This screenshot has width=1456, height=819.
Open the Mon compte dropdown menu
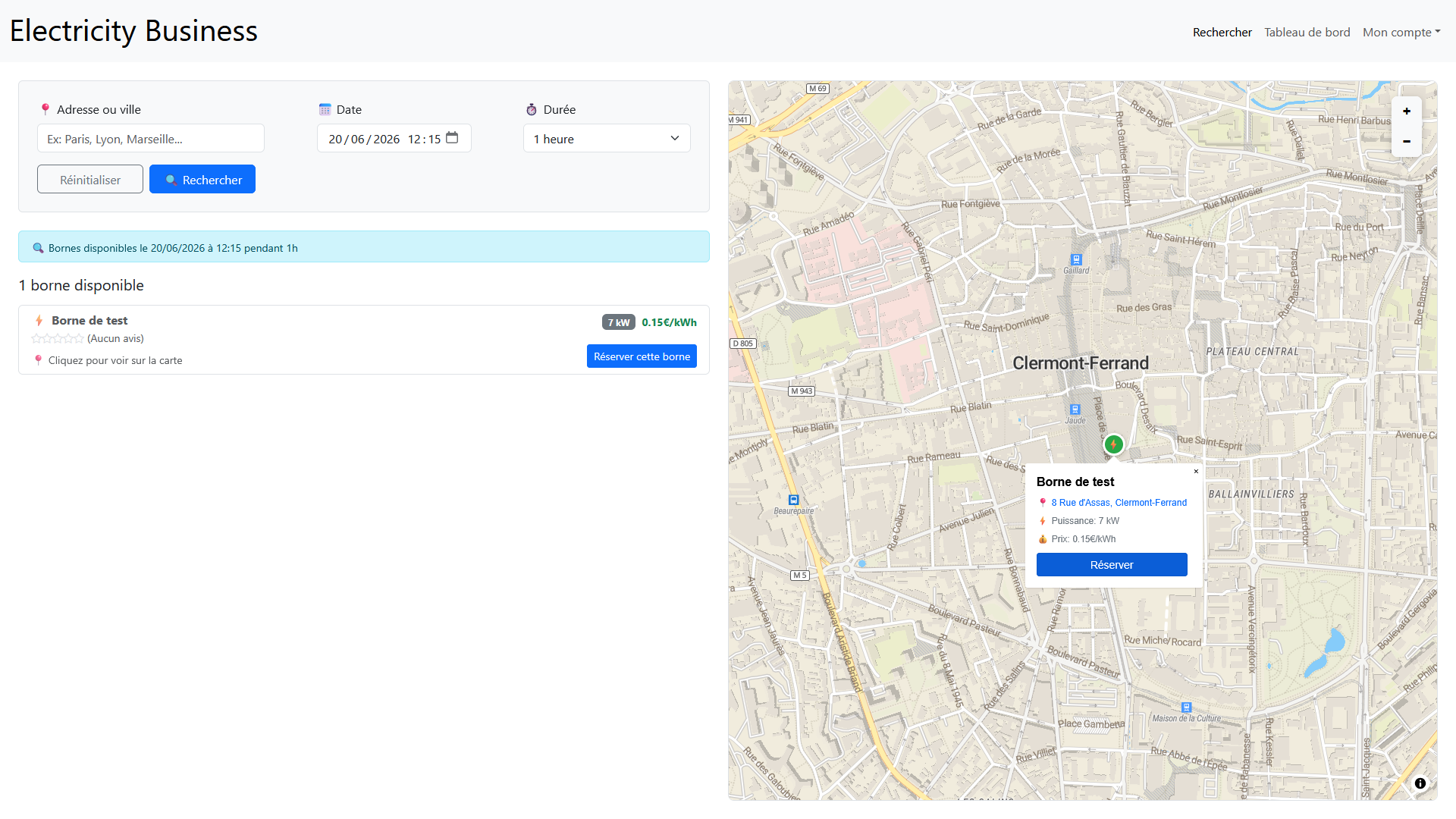pos(1400,32)
